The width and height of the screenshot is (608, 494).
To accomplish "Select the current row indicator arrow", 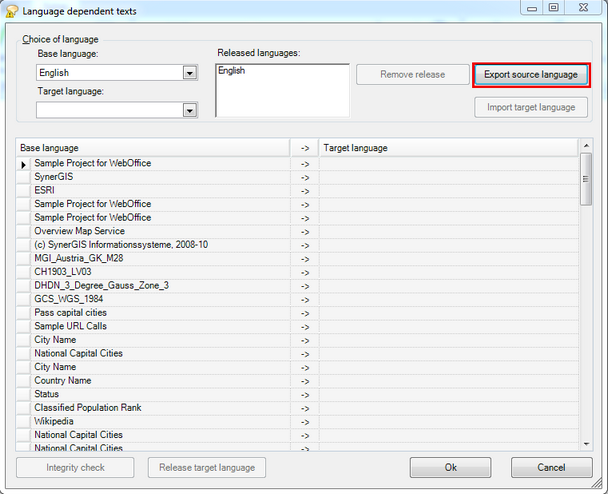I will [23, 164].
